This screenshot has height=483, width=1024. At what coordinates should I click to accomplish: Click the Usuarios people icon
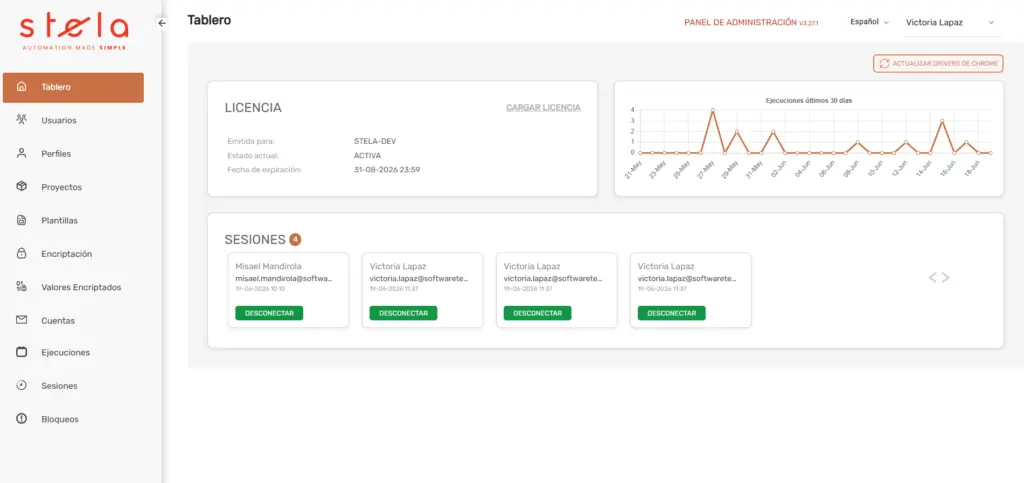coord(22,120)
